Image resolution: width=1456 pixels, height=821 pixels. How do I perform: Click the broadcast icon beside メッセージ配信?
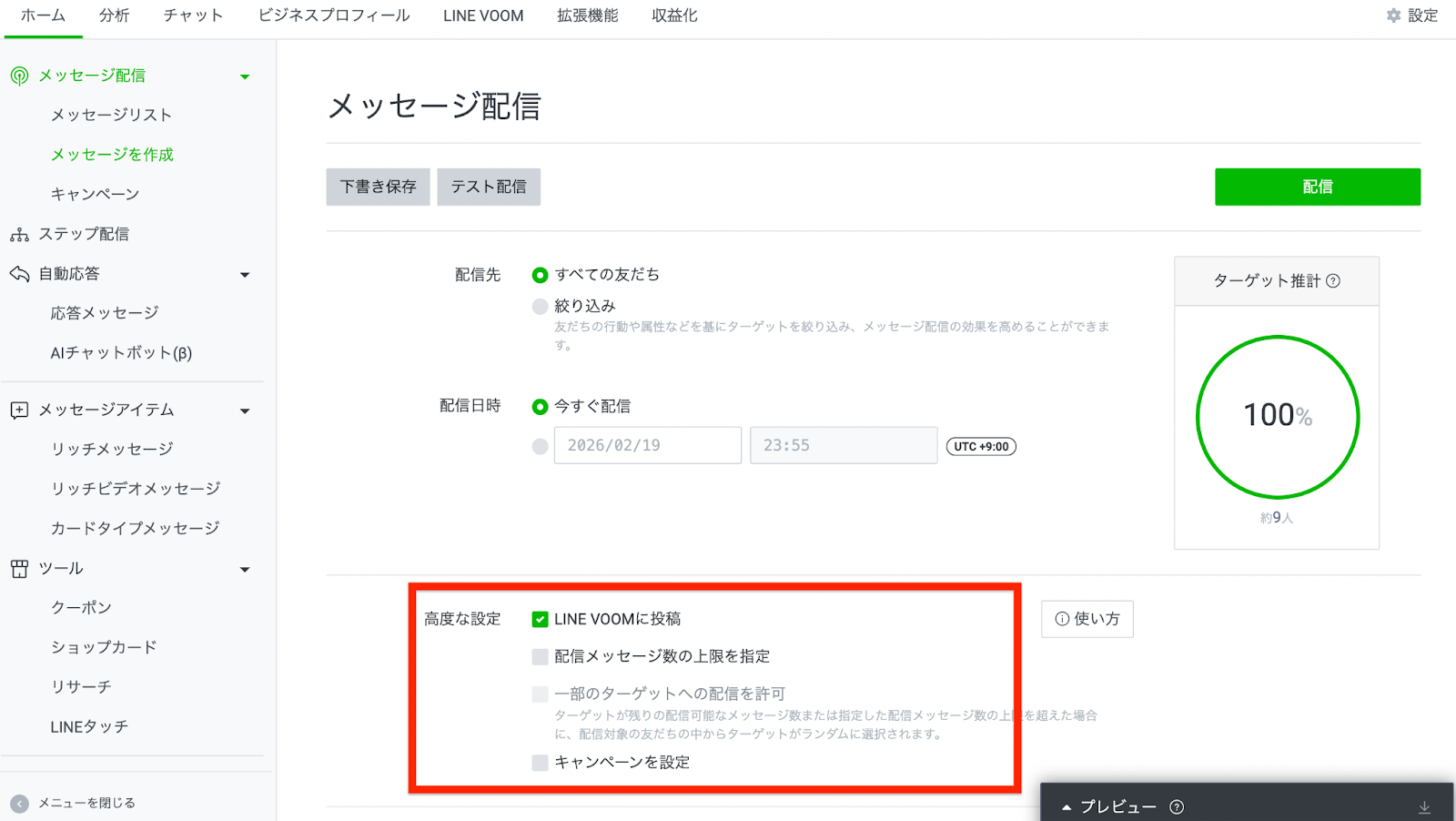tap(19, 76)
